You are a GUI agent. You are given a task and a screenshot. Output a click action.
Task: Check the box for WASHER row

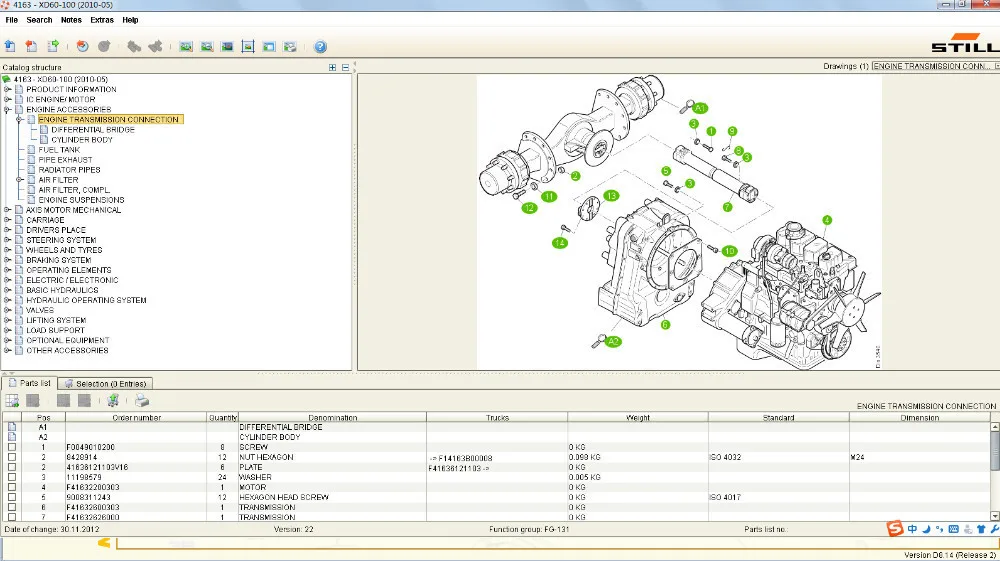coord(12,477)
